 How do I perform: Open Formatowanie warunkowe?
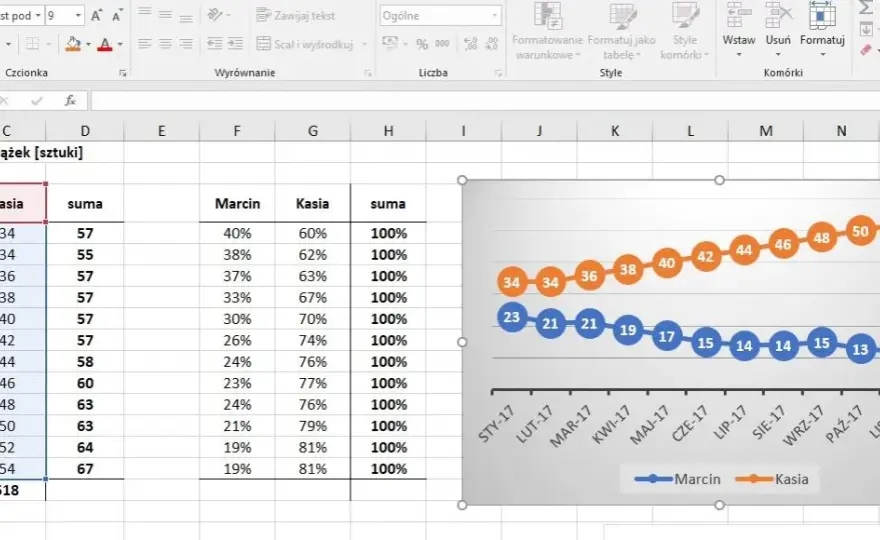[547, 31]
